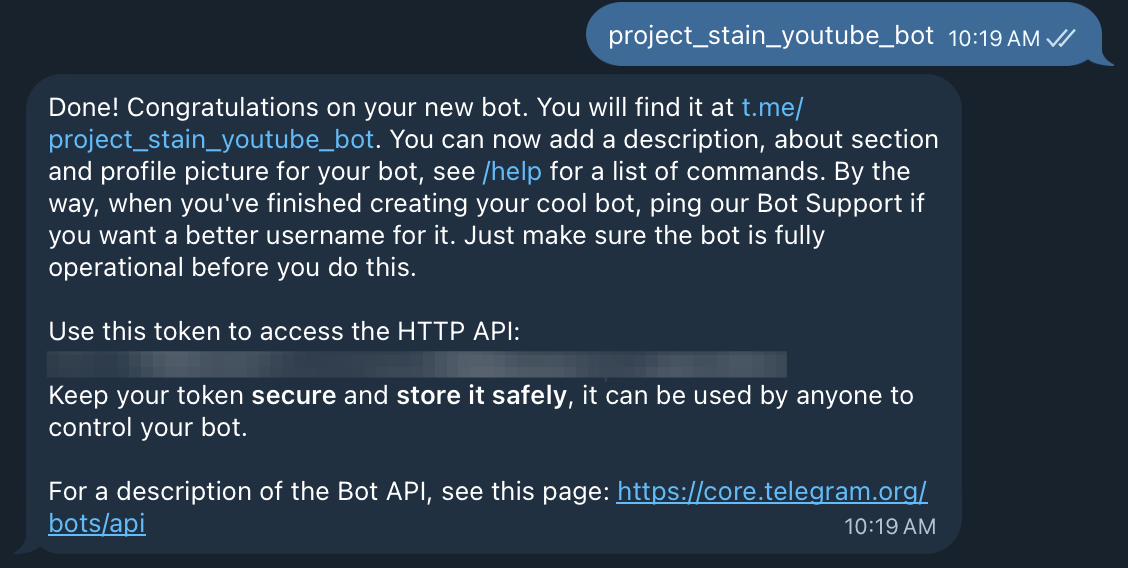Open the t.me/project_stain_youtube_bot link
The height and width of the screenshot is (568, 1128).
coord(211,138)
